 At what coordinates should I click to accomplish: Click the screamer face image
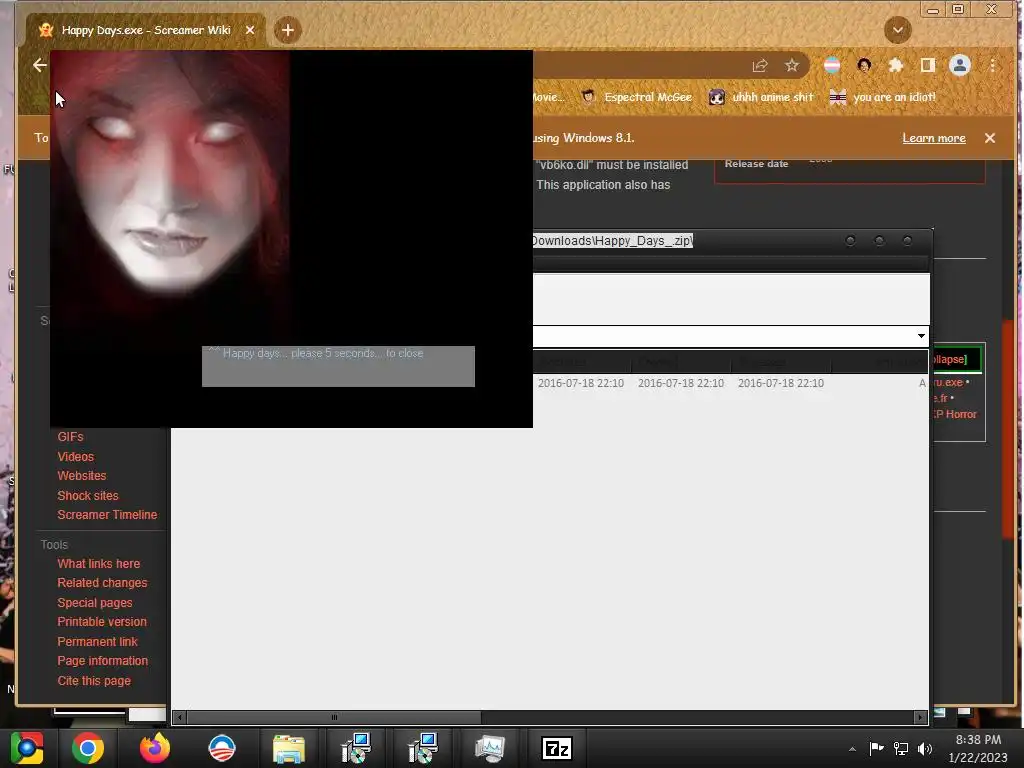(170, 189)
